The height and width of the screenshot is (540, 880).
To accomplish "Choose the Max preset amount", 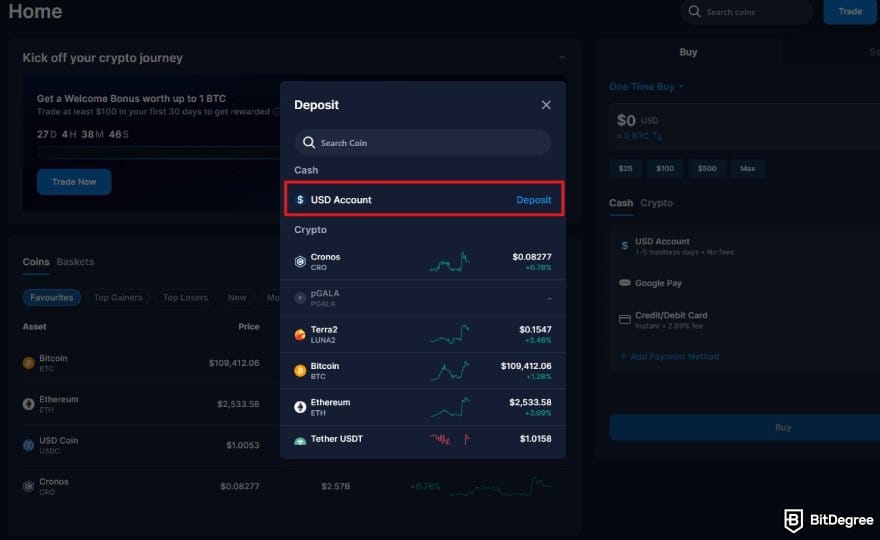I will pyautogui.click(x=748, y=168).
